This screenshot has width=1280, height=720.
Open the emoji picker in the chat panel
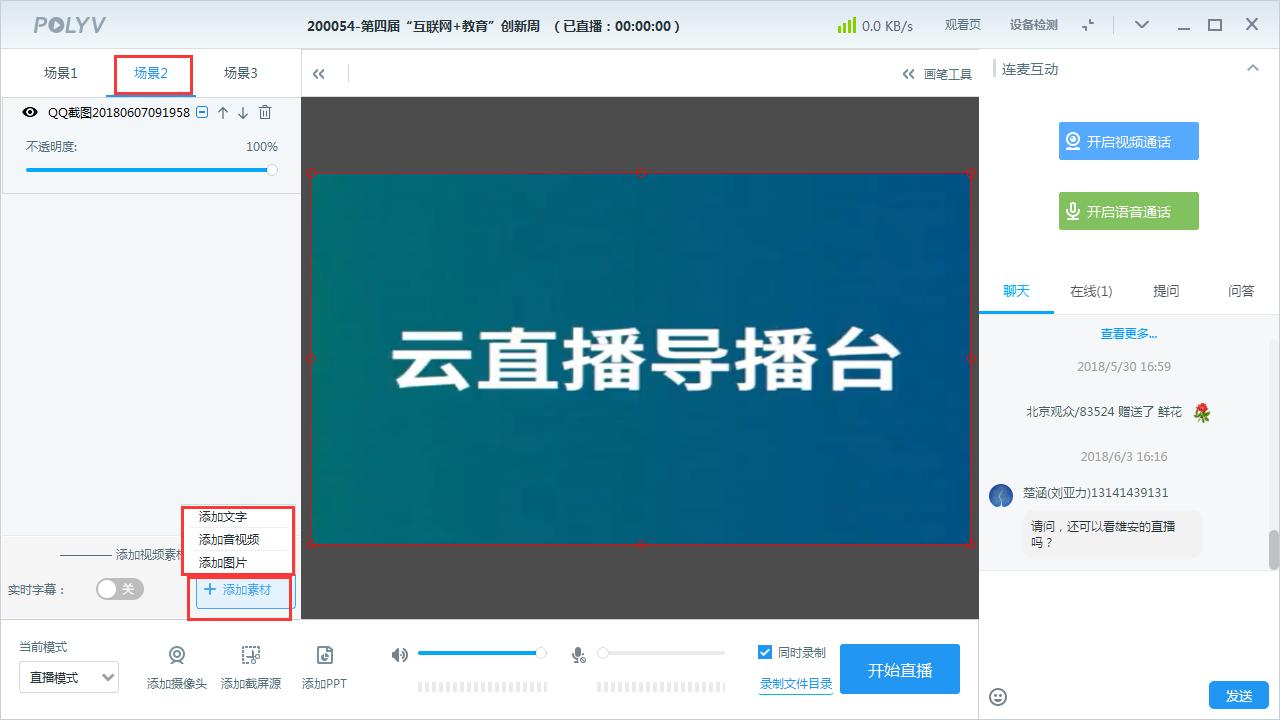tap(1000, 696)
